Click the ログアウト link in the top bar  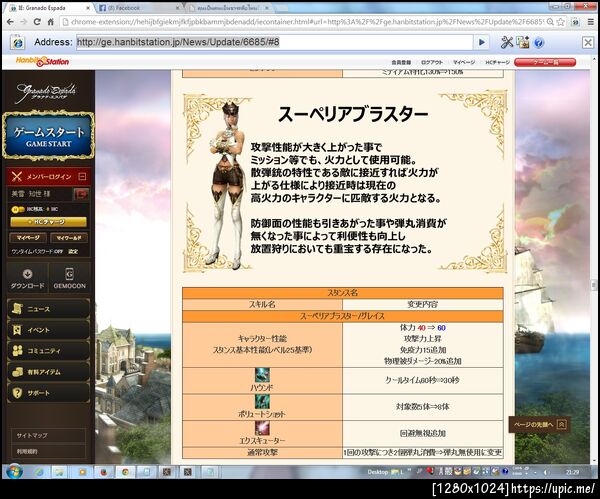(x=432, y=62)
